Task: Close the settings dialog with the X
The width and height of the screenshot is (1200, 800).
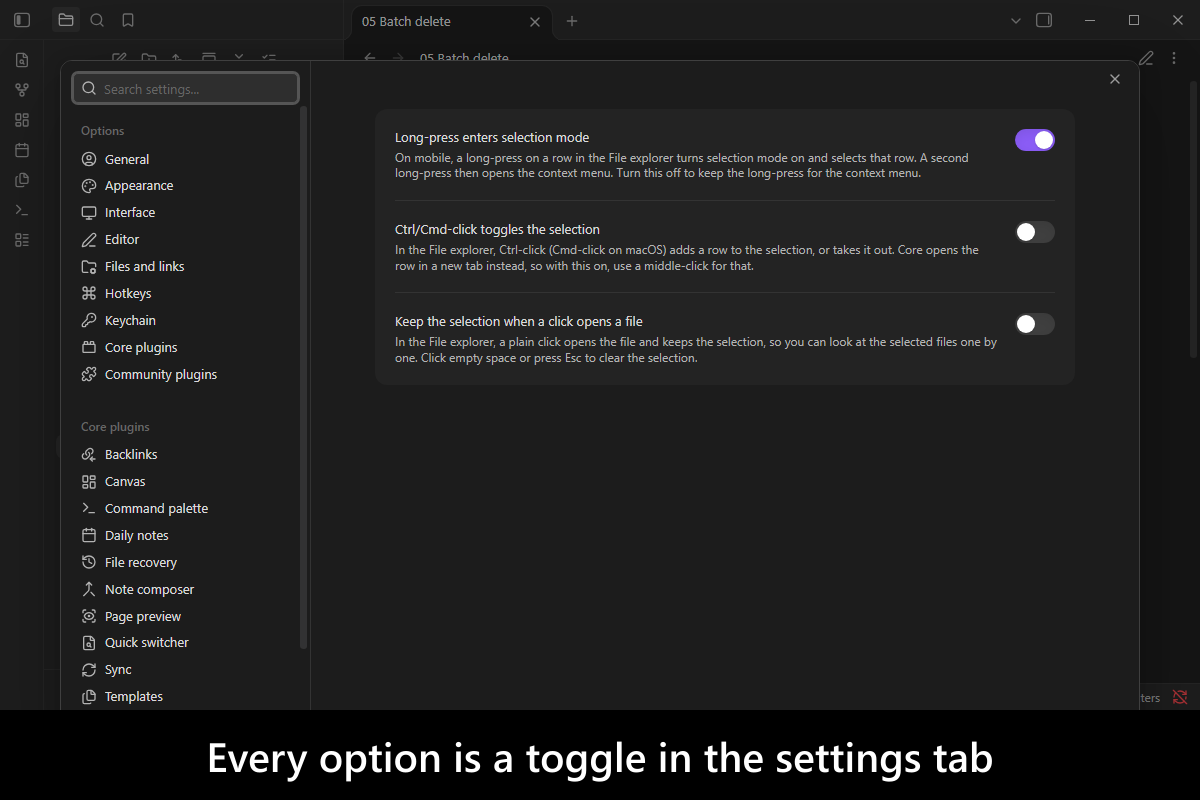Action: pos(1115,79)
